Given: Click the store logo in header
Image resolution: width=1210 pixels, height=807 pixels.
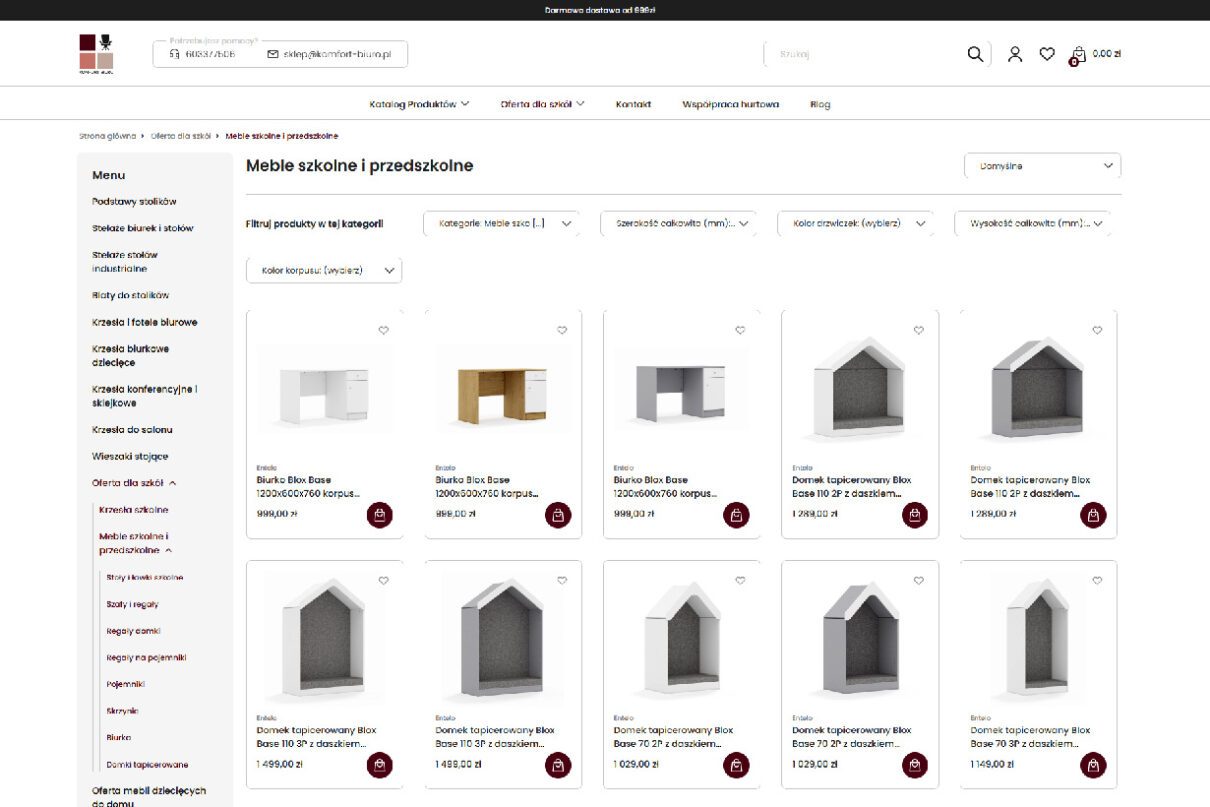Looking at the screenshot, I should (97, 53).
